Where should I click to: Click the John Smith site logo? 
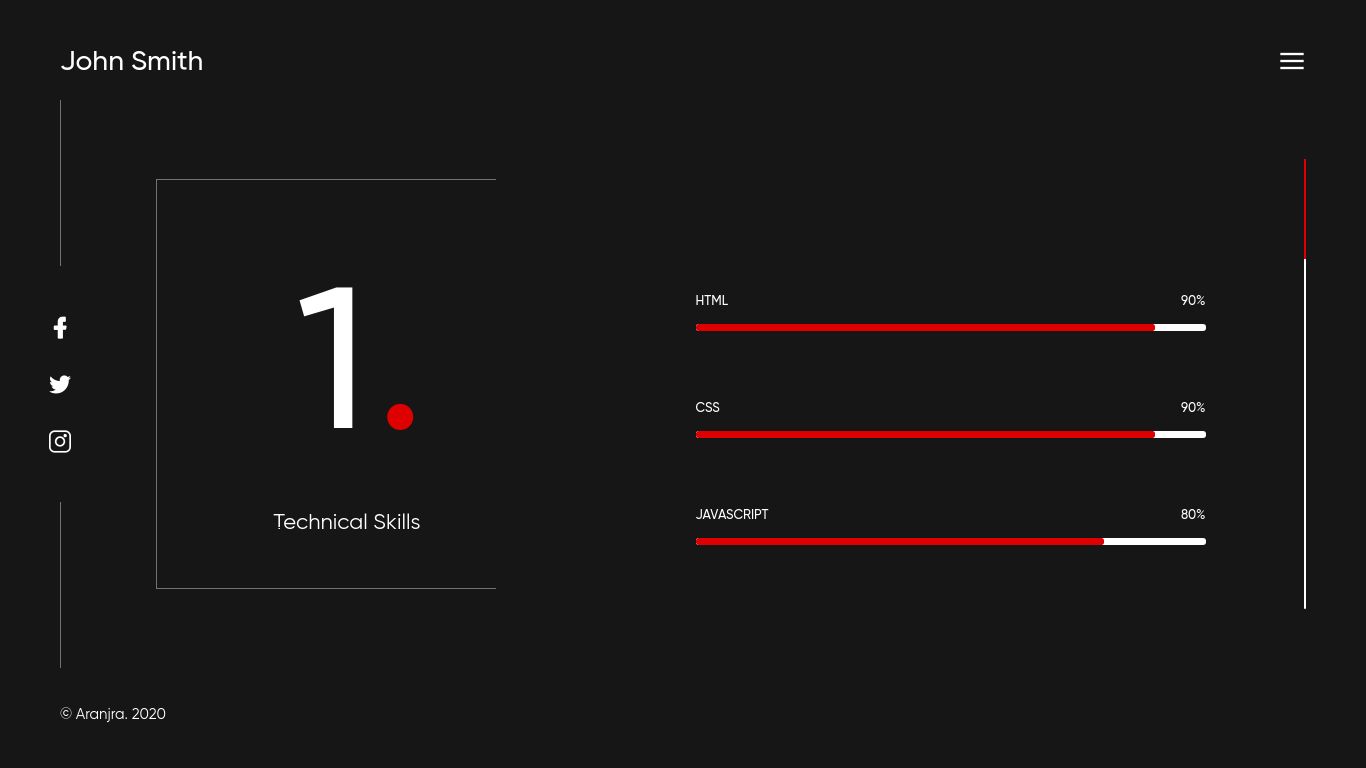coord(132,61)
